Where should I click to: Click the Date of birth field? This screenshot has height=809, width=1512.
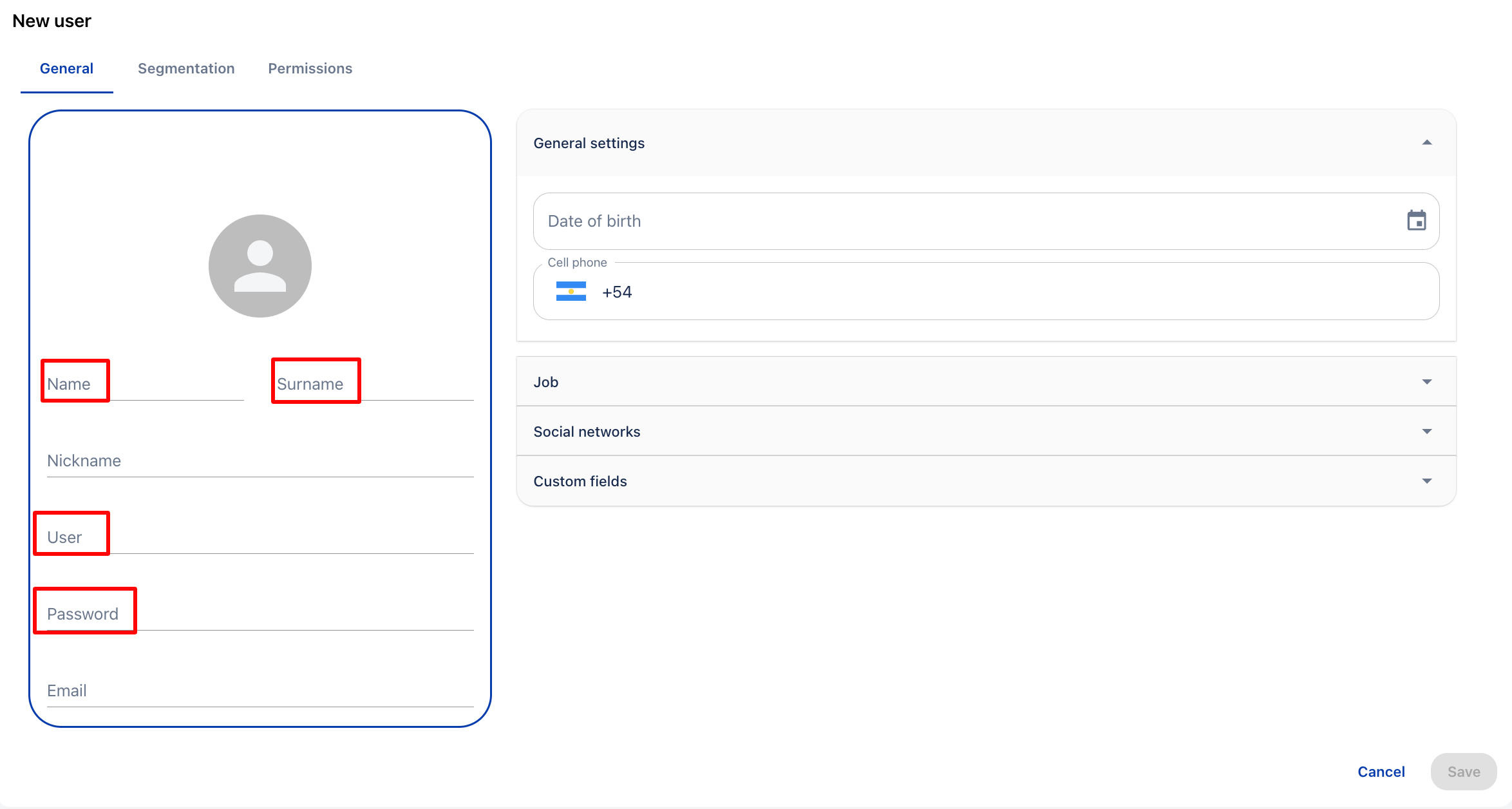(966, 221)
